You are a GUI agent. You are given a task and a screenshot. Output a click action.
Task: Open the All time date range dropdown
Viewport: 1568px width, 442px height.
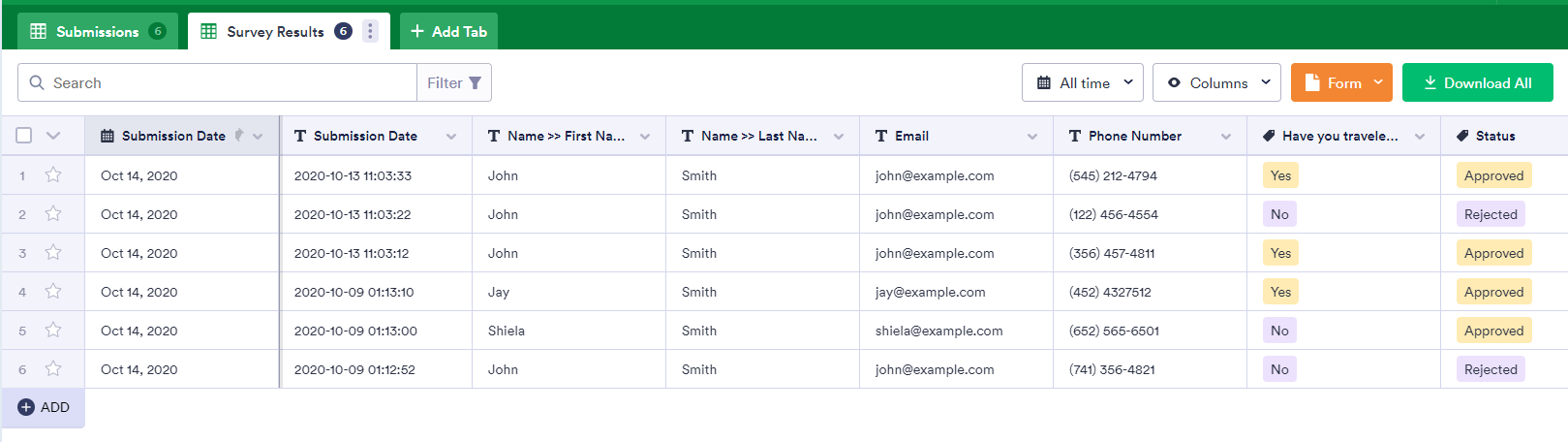pos(1082,83)
